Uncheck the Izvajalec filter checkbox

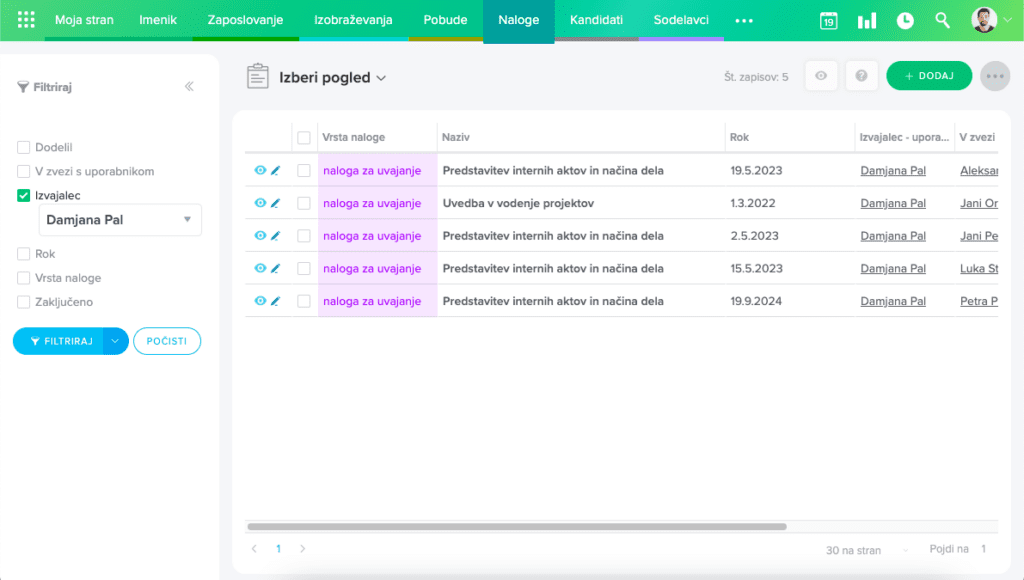[x=24, y=196]
